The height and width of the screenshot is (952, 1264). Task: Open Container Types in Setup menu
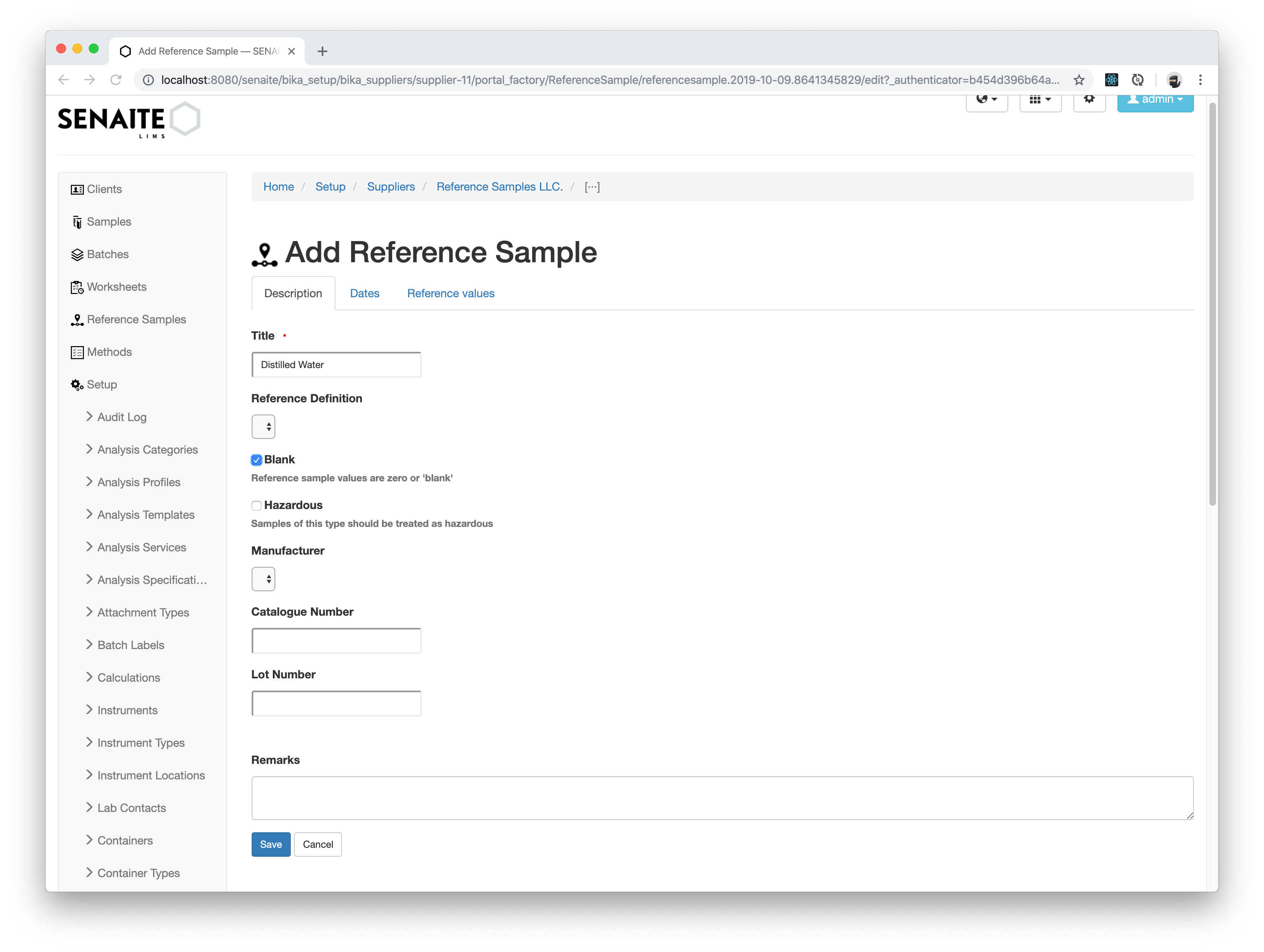point(139,873)
